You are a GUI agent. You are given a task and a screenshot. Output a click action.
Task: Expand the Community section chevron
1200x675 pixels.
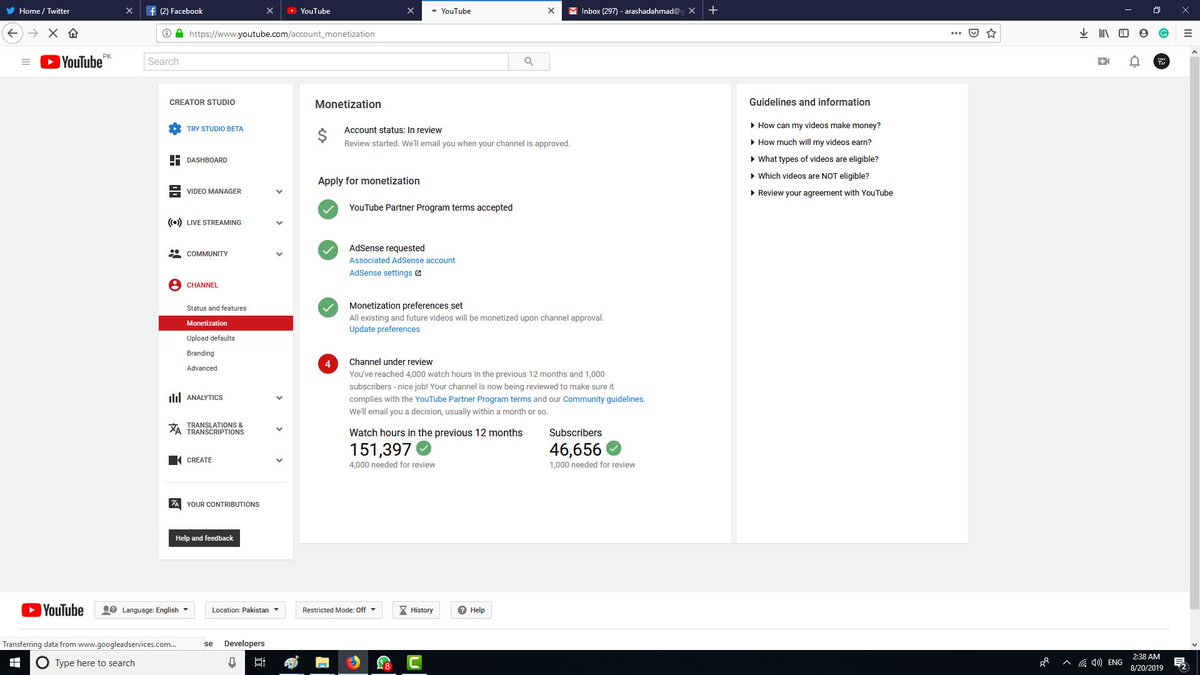[279, 254]
